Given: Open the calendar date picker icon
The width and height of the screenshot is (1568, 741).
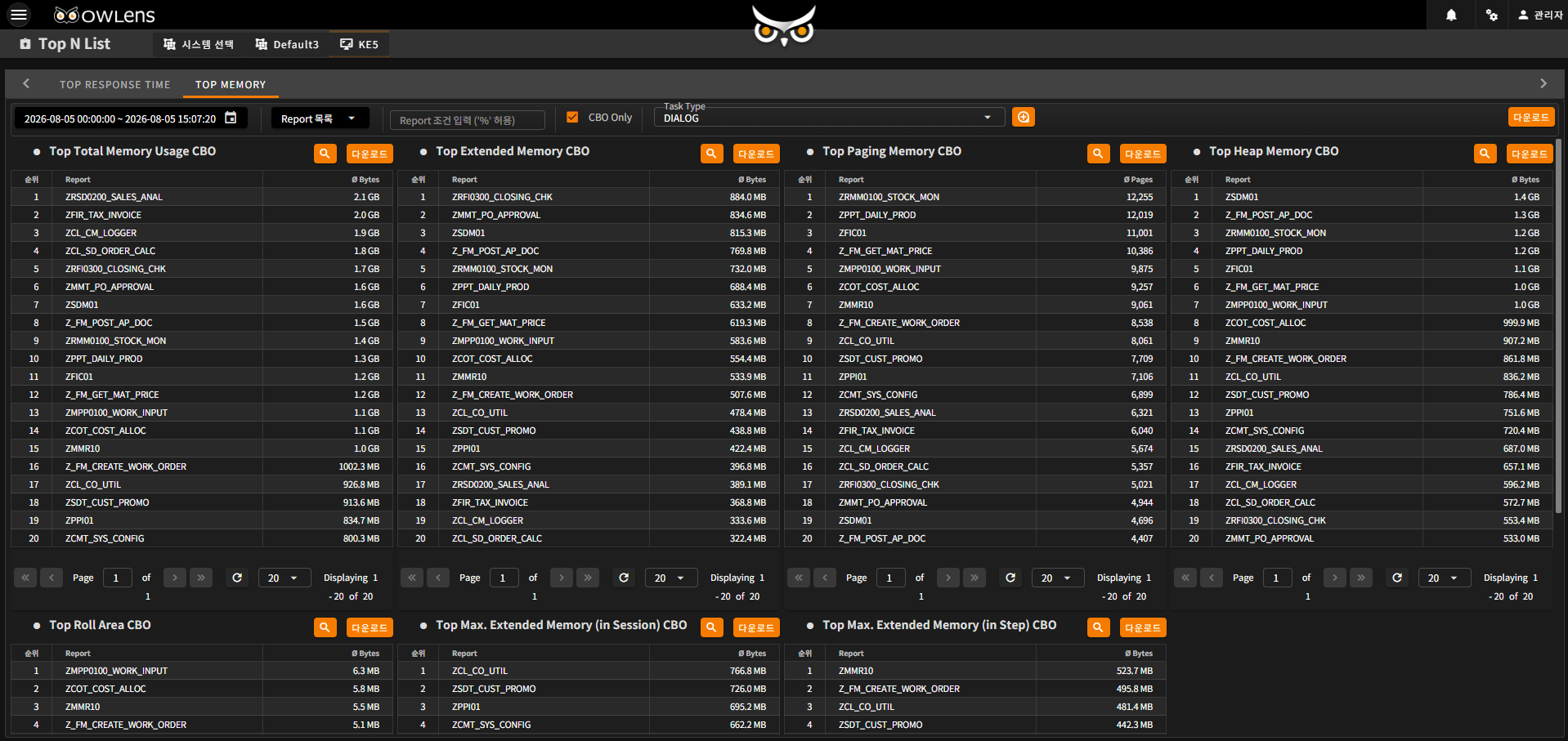Looking at the screenshot, I should [231, 118].
